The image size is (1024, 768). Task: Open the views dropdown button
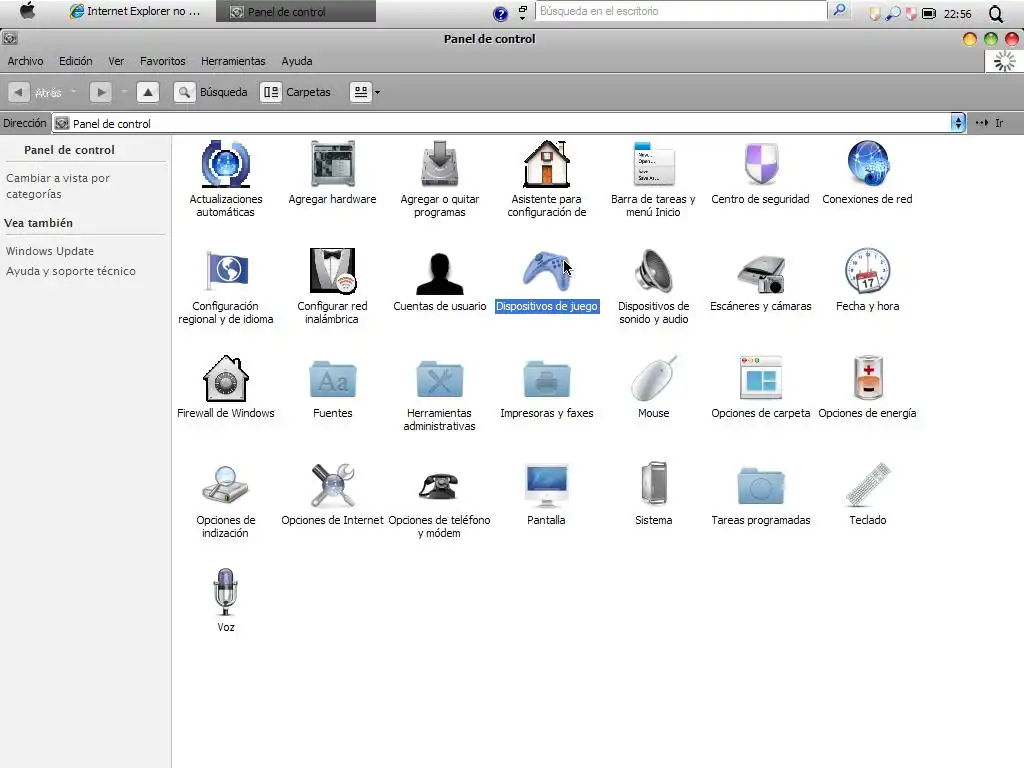click(x=365, y=92)
